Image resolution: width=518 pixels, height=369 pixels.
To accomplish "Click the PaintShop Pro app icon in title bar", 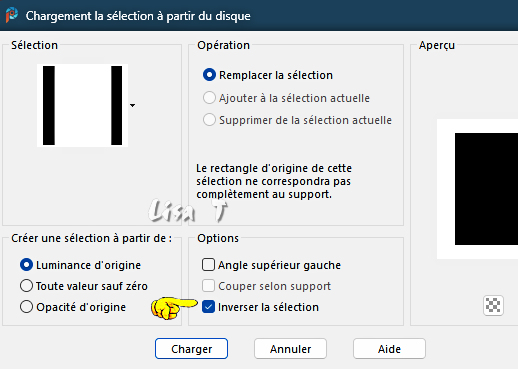I will point(11,15).
